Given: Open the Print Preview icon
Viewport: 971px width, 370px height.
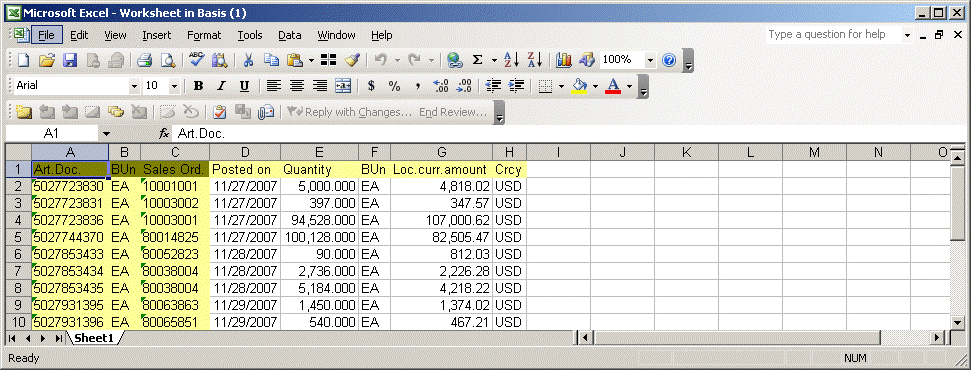Looking at the screenshot, I should point(168,60).
